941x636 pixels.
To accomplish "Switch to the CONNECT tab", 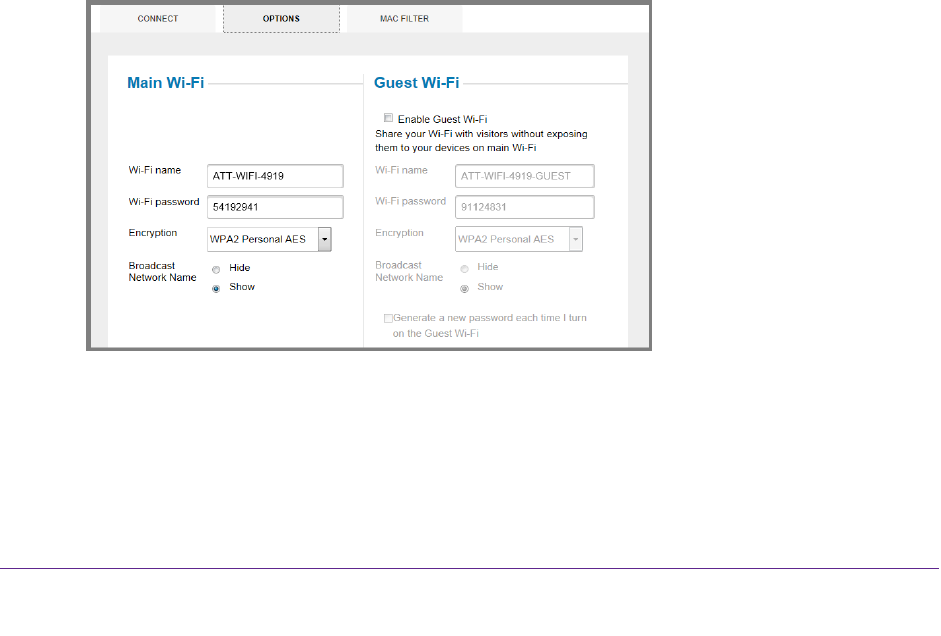I will [x=157, y=19].
